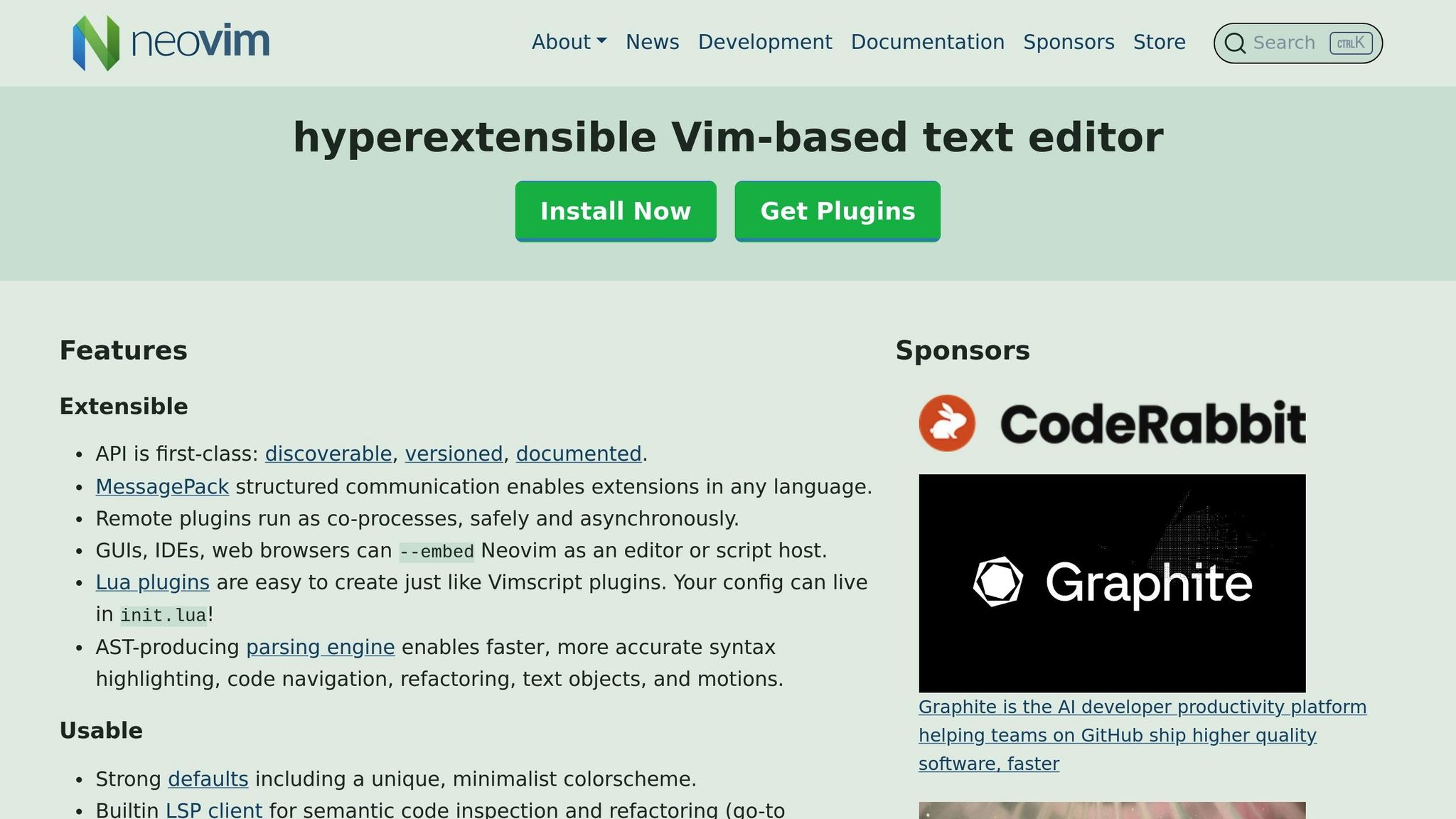Click the CodeRabbit rabbit icon
The width and height of the screenshot is (1456, 819).
[x=947, y=423]
